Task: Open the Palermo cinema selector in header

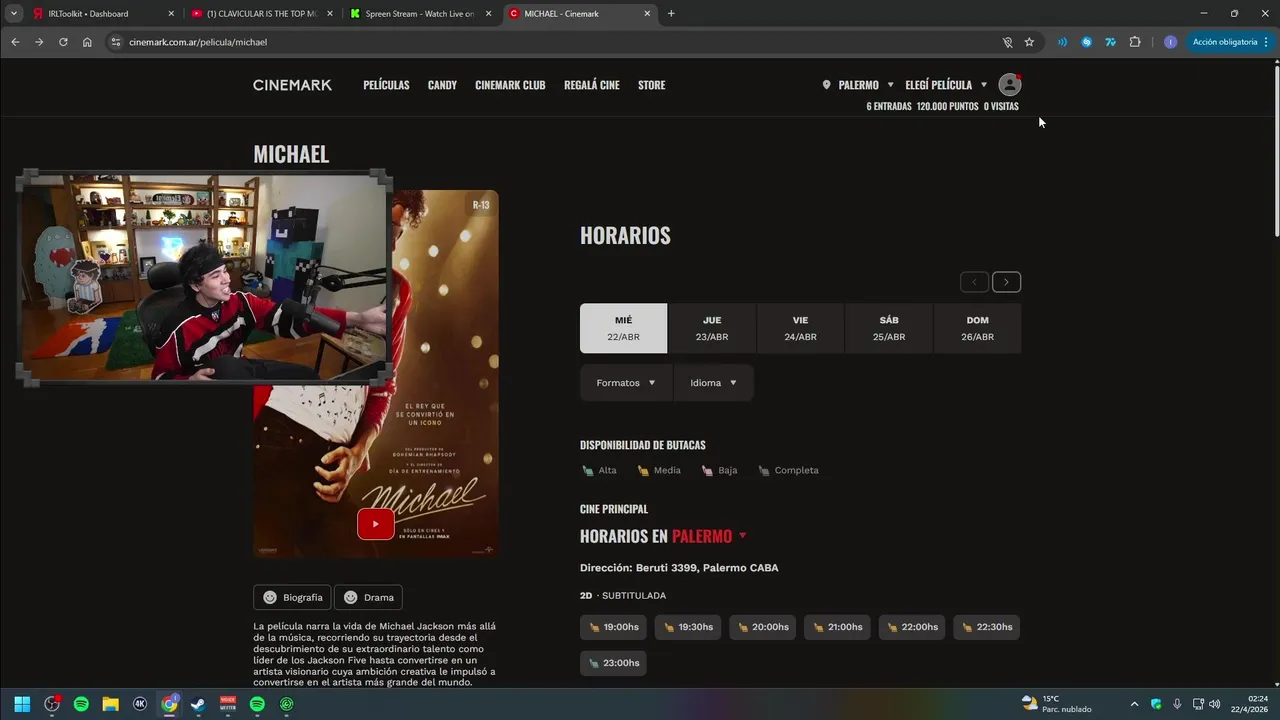Action: (858, 85)
